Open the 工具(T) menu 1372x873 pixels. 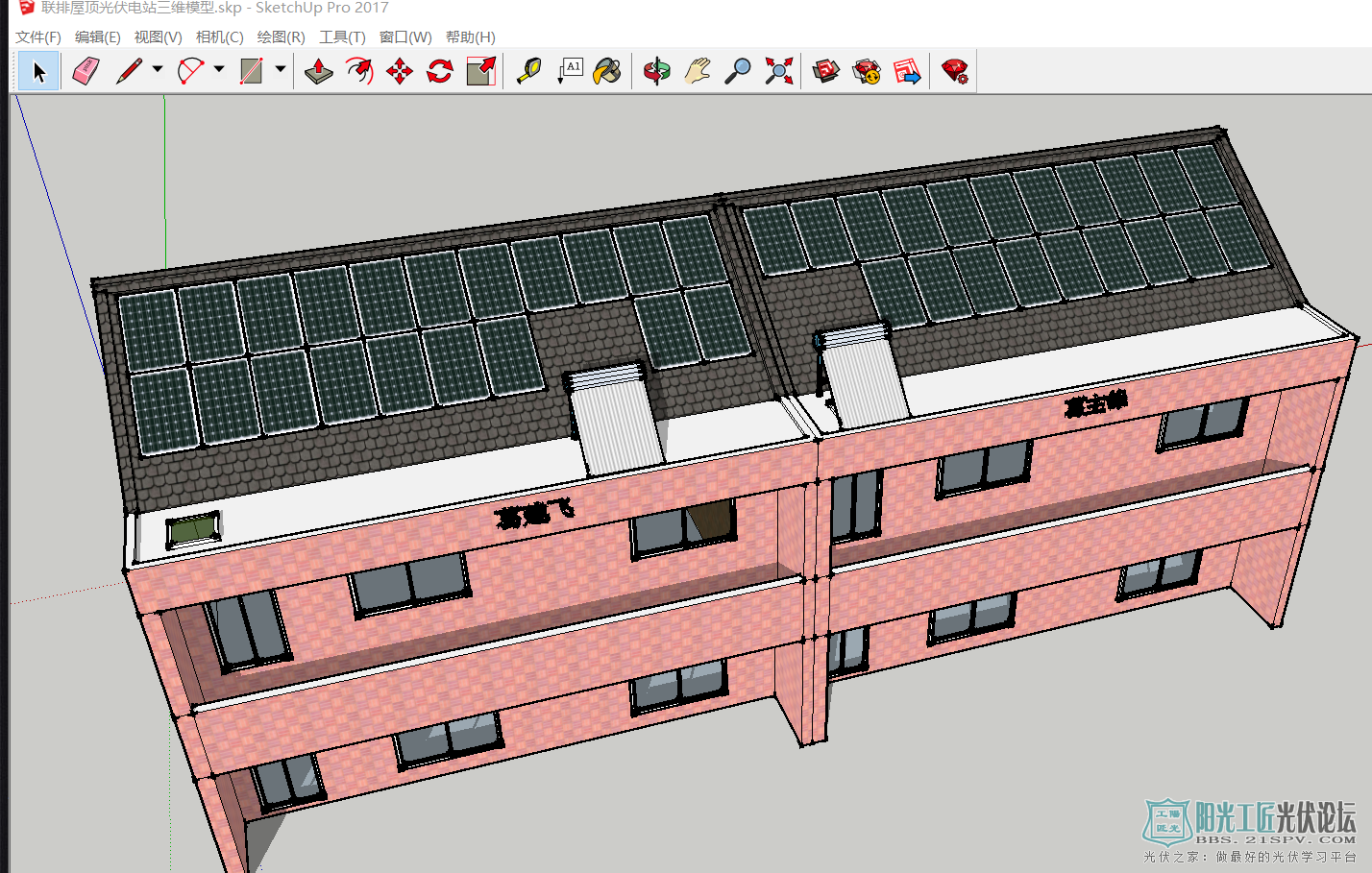point(342,36)
